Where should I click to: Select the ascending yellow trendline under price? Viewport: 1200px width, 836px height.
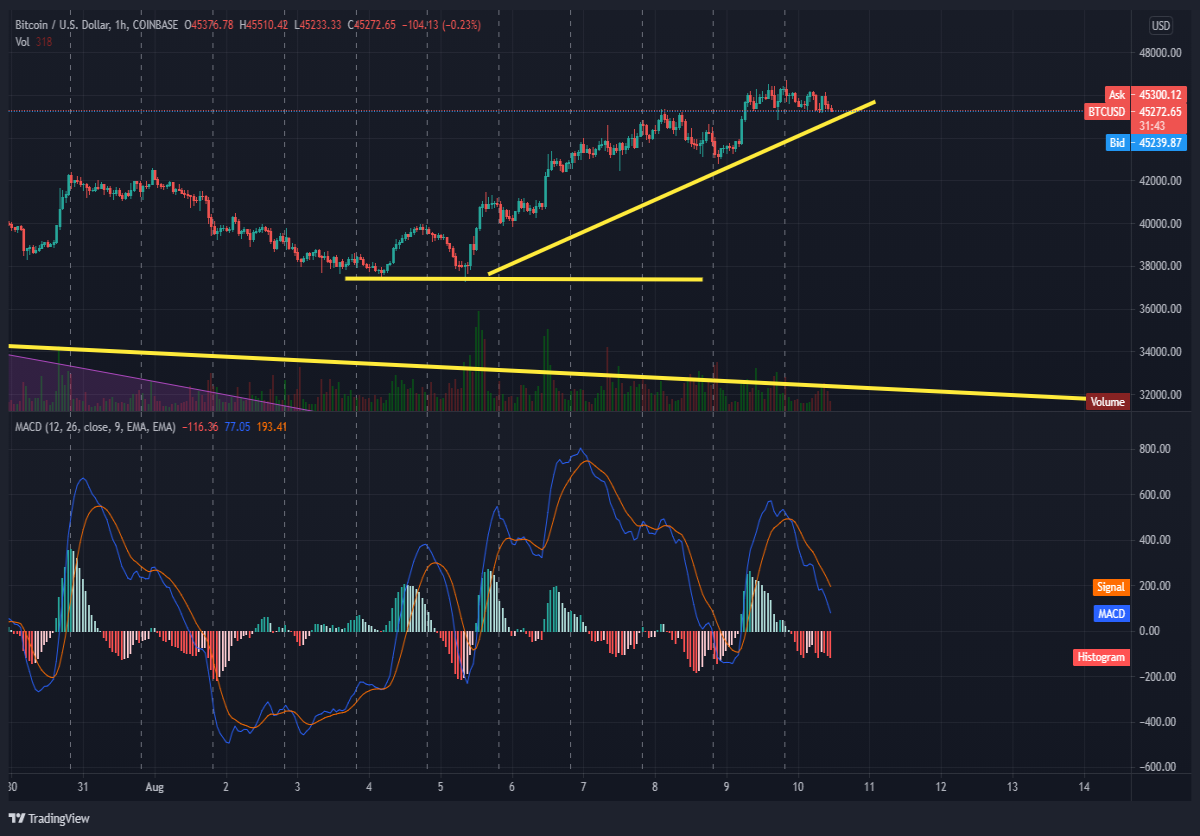click(x=682, y=188)
